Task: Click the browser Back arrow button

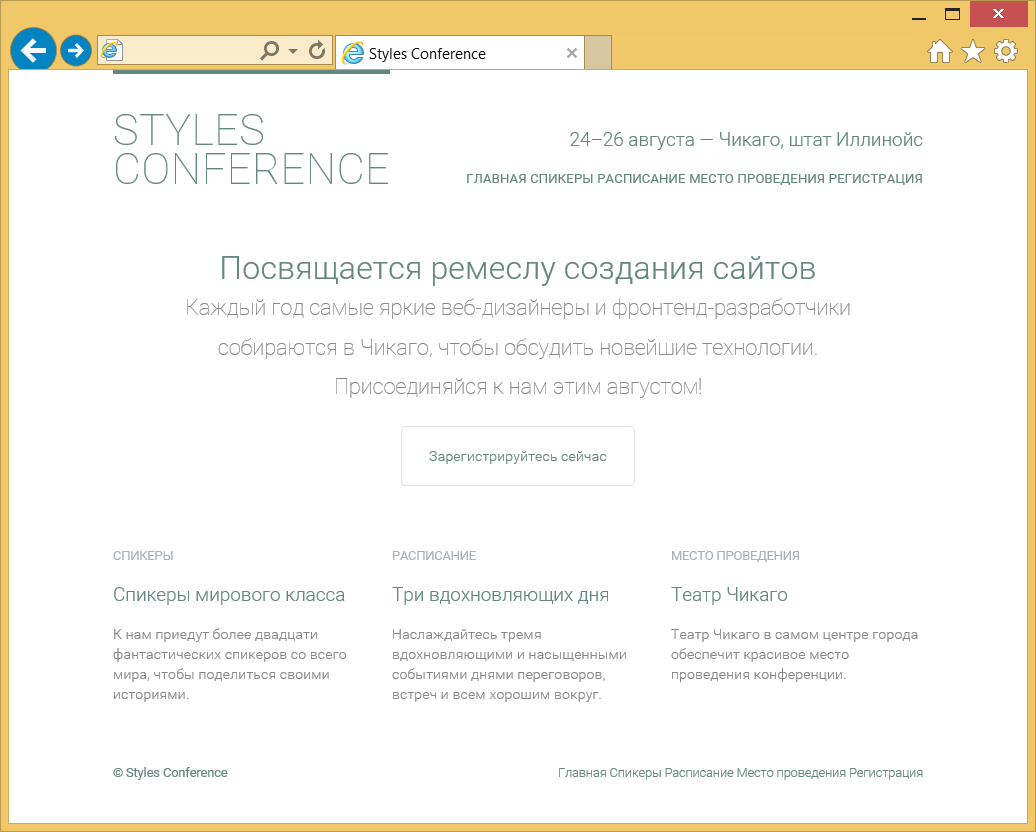Action: click(x=34, y=50)
